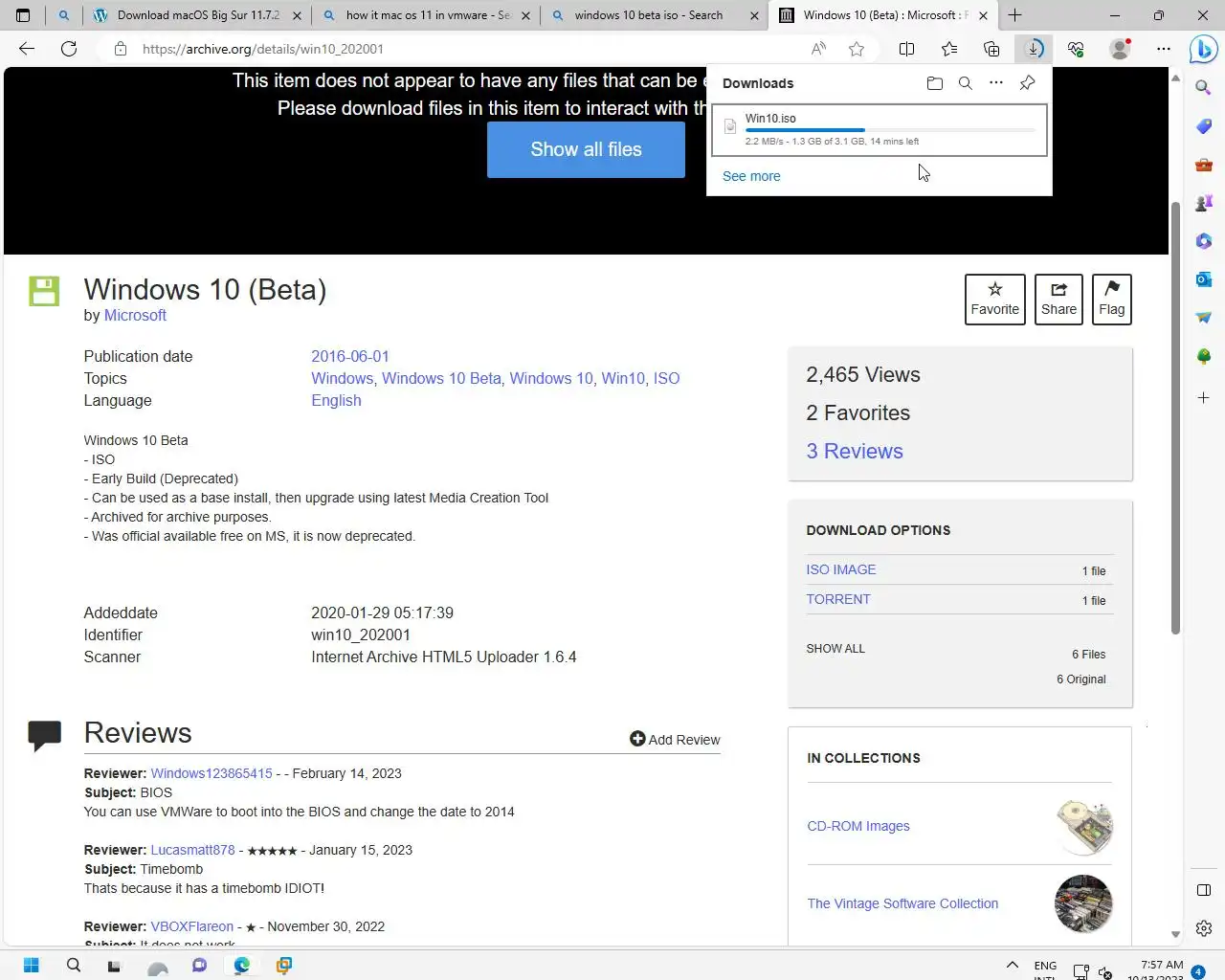The height and width of the screenshot is (980, 1225).
Task: Click the page vertical scrollbar
Action: point(1175,417)
